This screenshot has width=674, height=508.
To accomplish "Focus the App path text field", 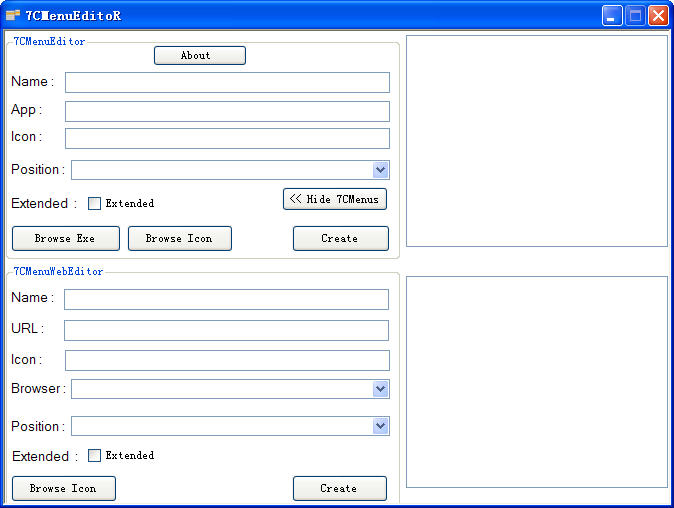I will (227, 111).
